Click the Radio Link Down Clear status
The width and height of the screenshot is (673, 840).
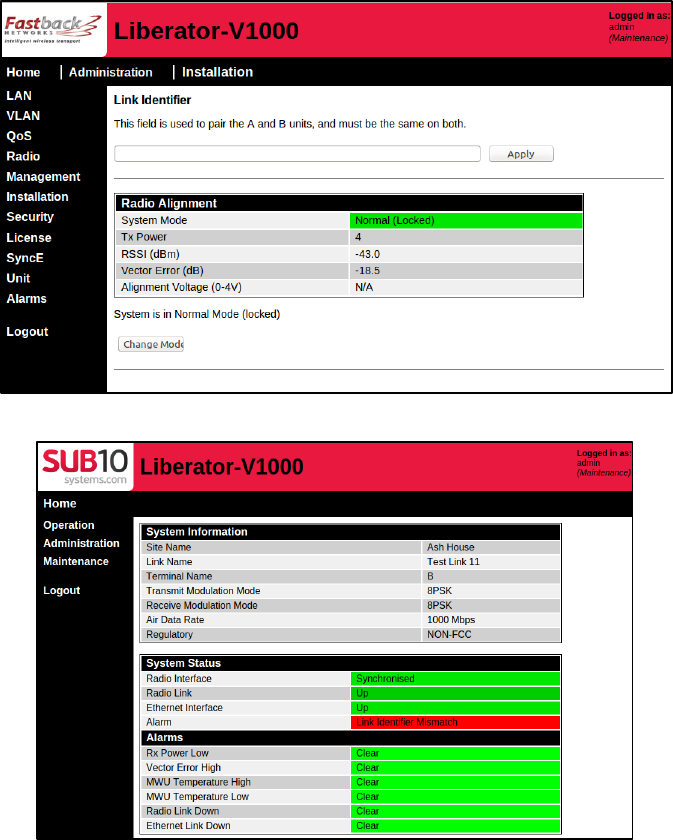click(x=455, y=811)
